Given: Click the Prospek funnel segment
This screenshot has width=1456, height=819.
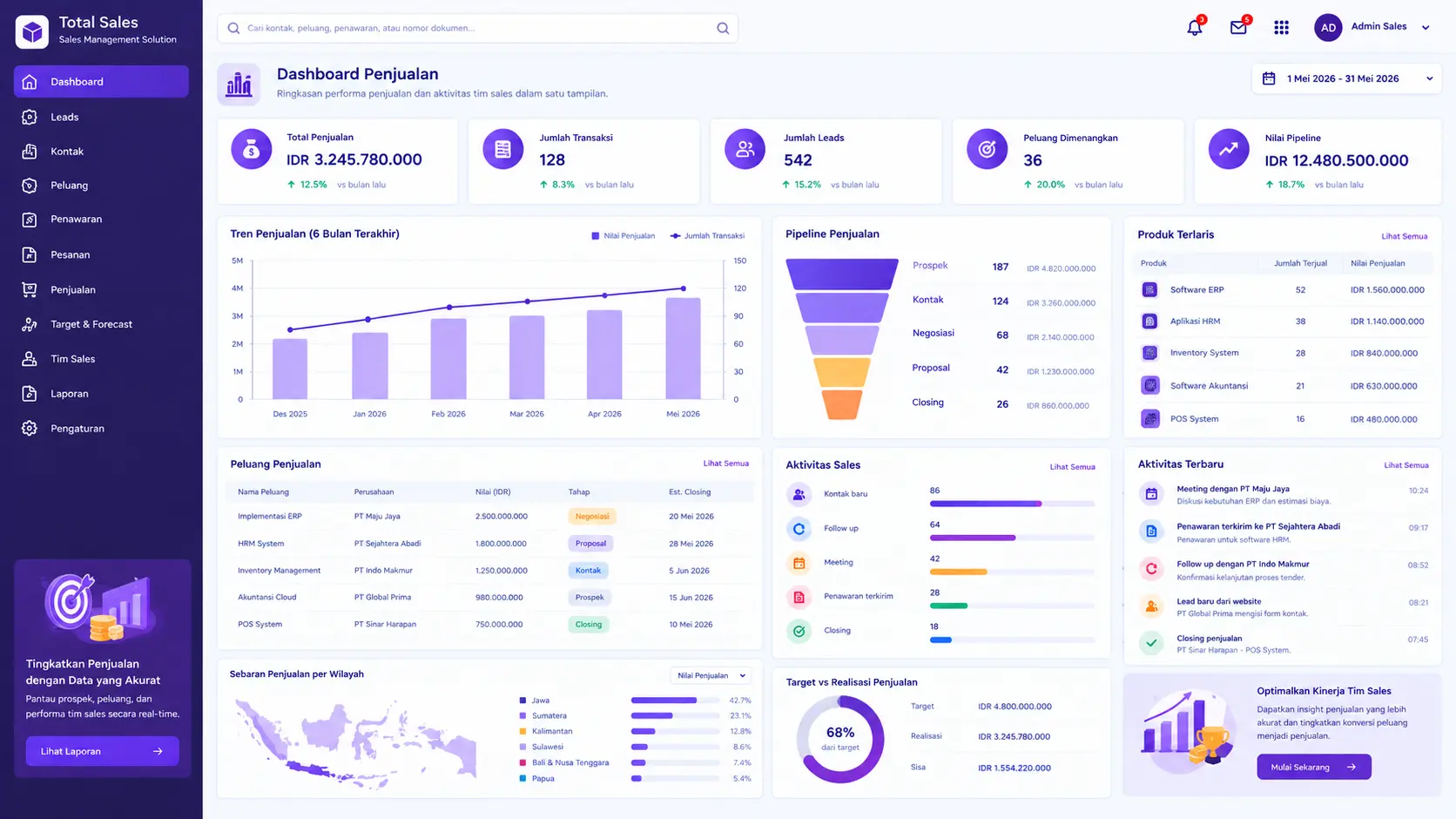Looking at the screenshot, I should pyautogui.click(x=842, y=274).
